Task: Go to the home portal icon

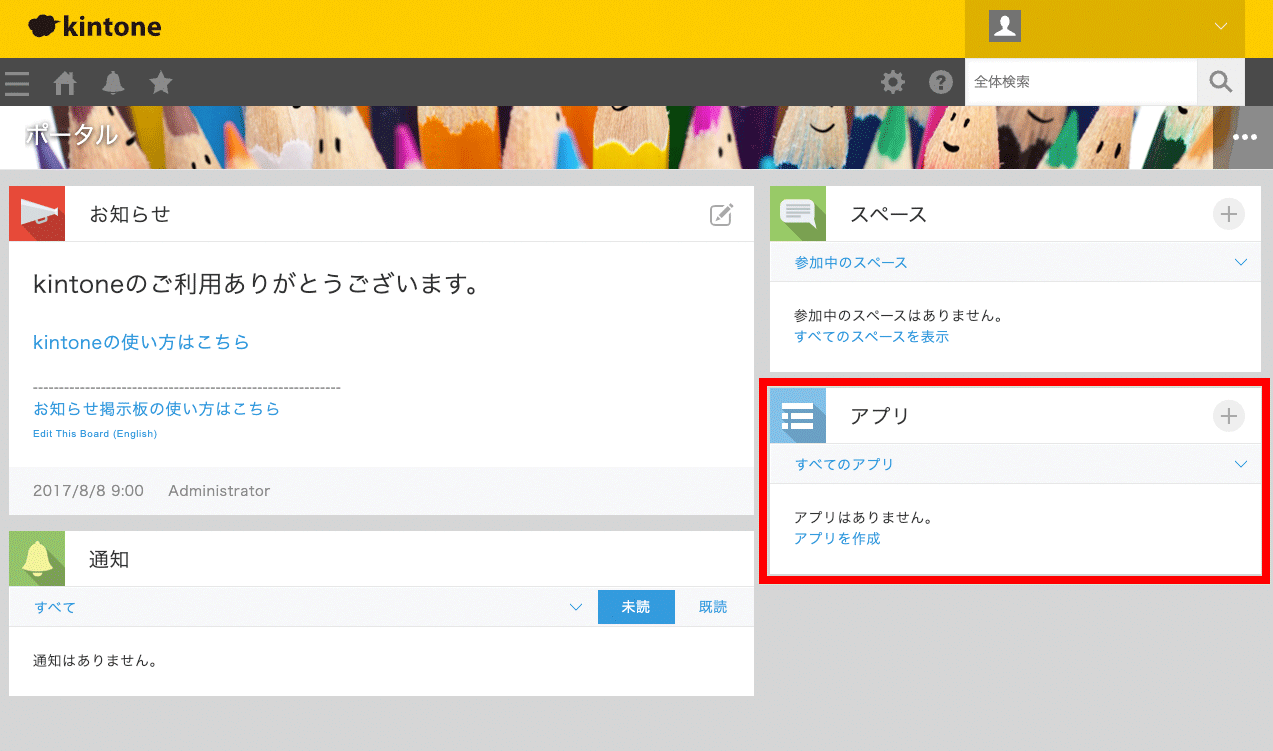Action: point(65,83)
